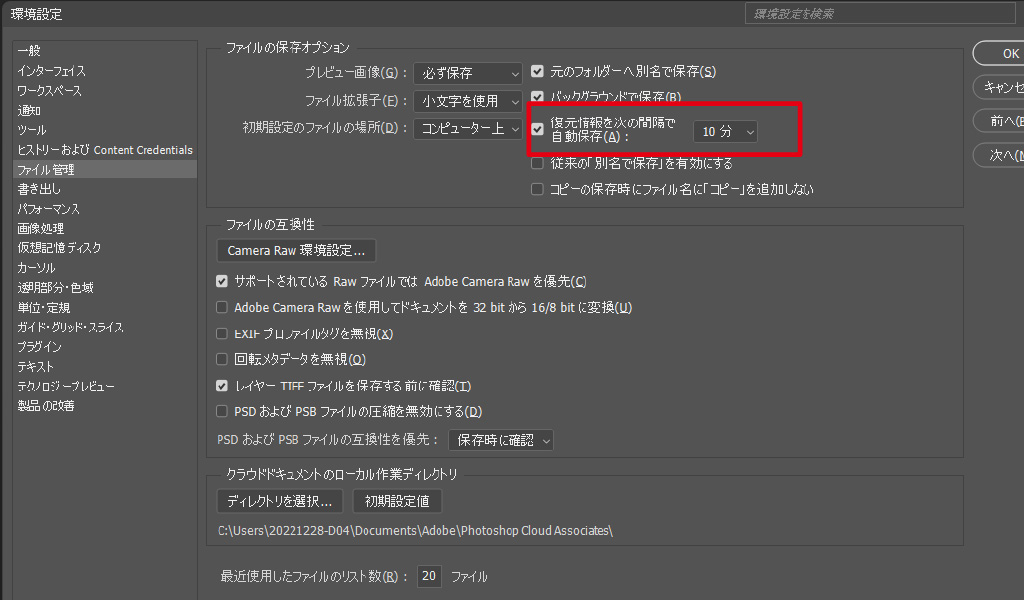Open プレビュー画像 dropdown
1024x600 pixels.
(x=468, y=73)
